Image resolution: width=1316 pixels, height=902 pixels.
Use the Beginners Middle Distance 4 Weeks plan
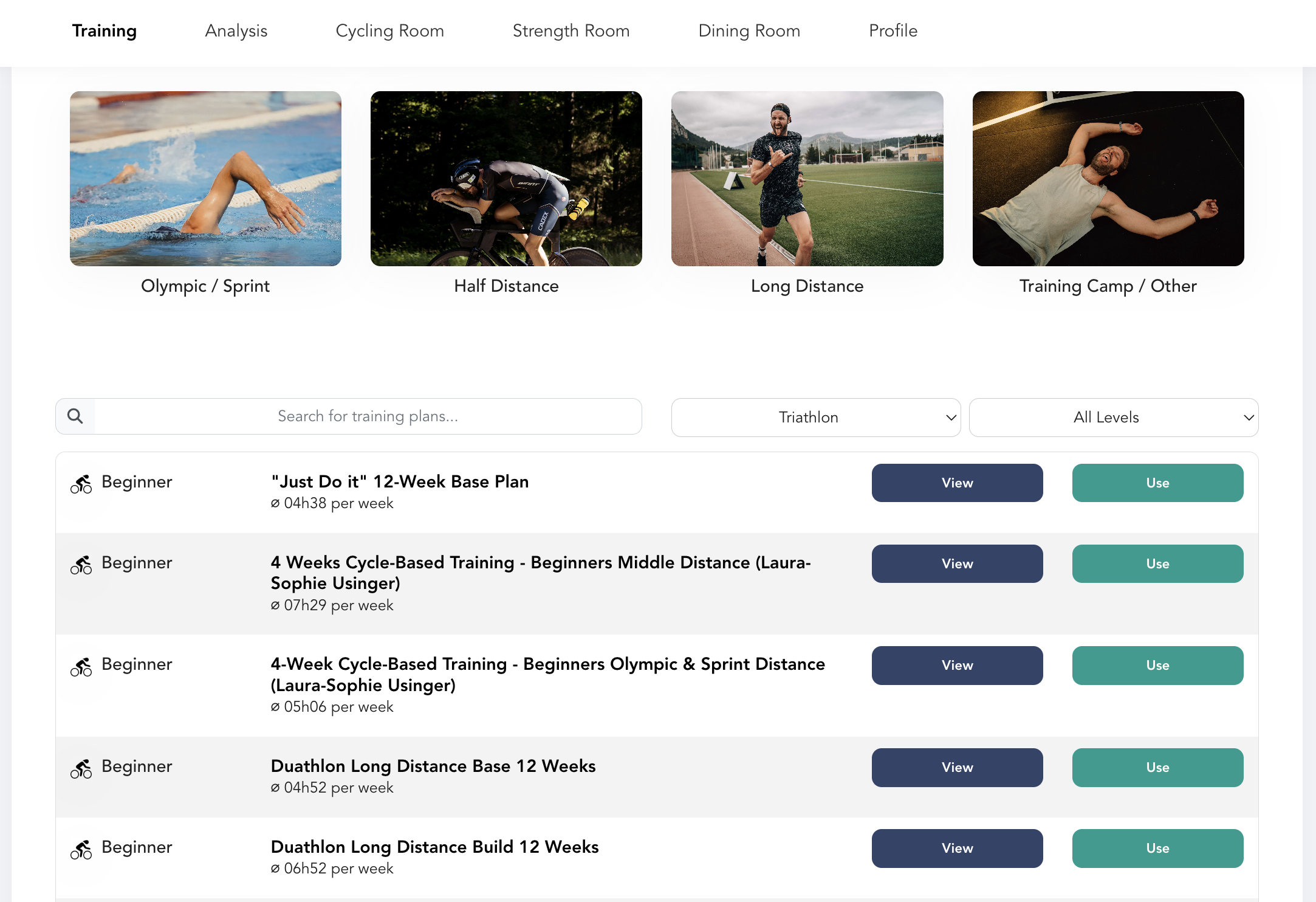(1157, 564)
